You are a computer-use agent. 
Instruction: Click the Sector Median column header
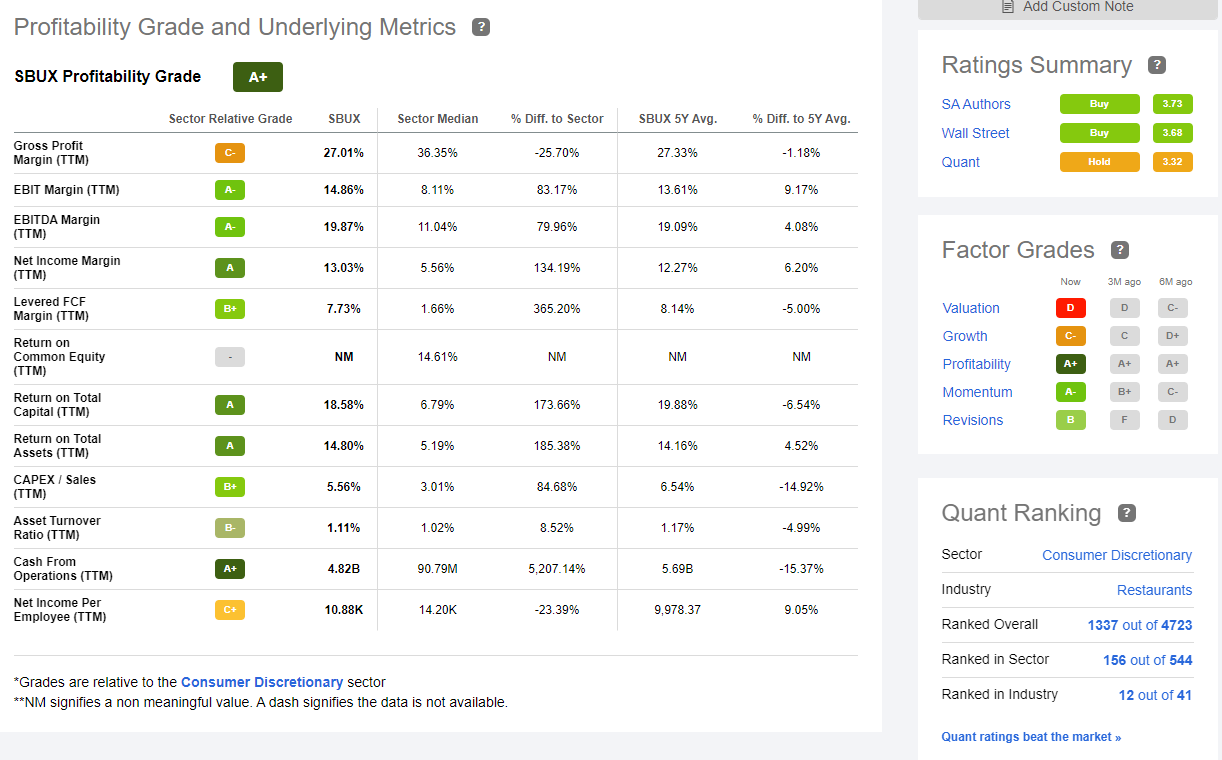coord(438,119)
